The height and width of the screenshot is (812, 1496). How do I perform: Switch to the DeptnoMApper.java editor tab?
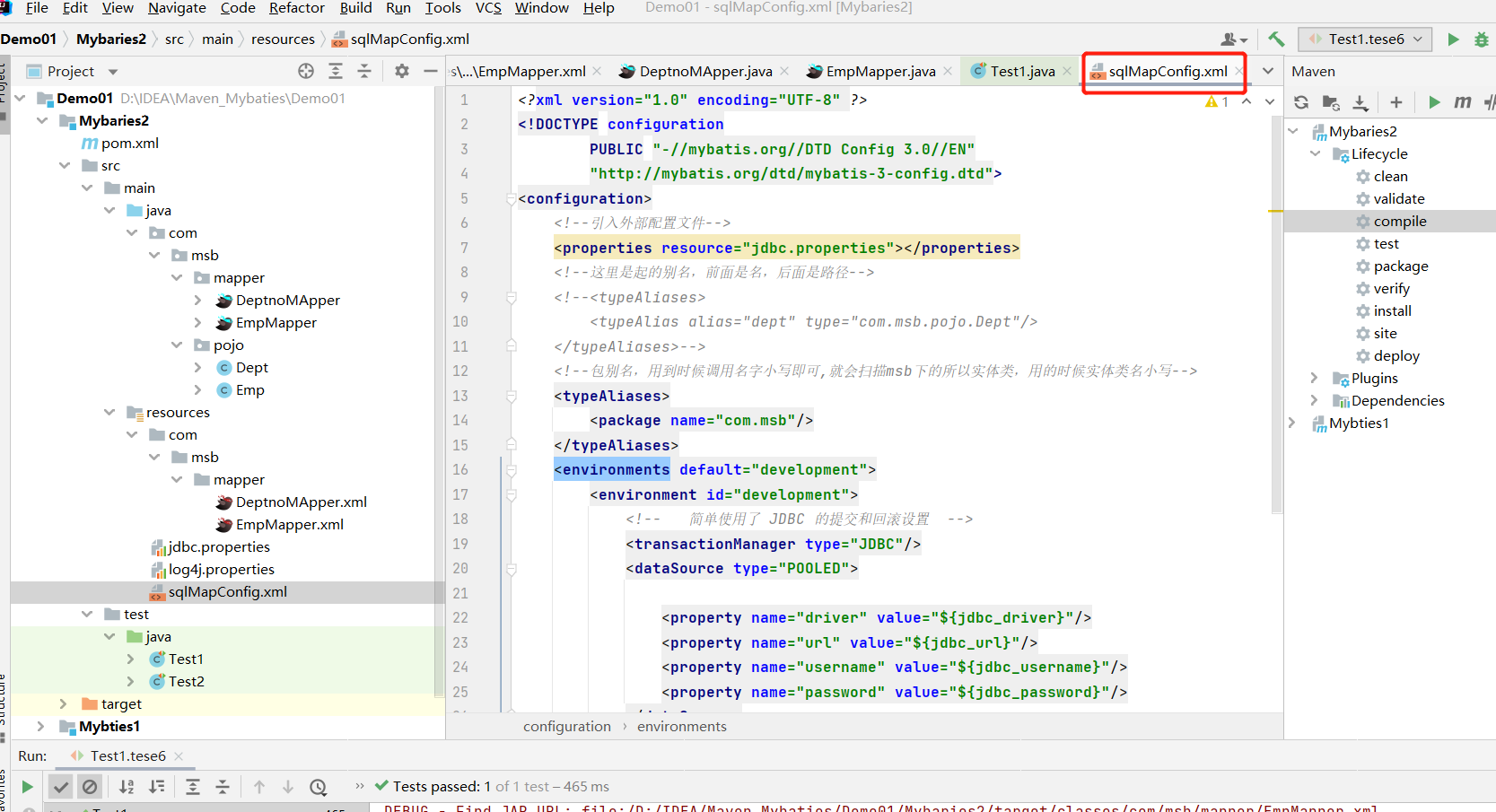click(x=705, y=71)
